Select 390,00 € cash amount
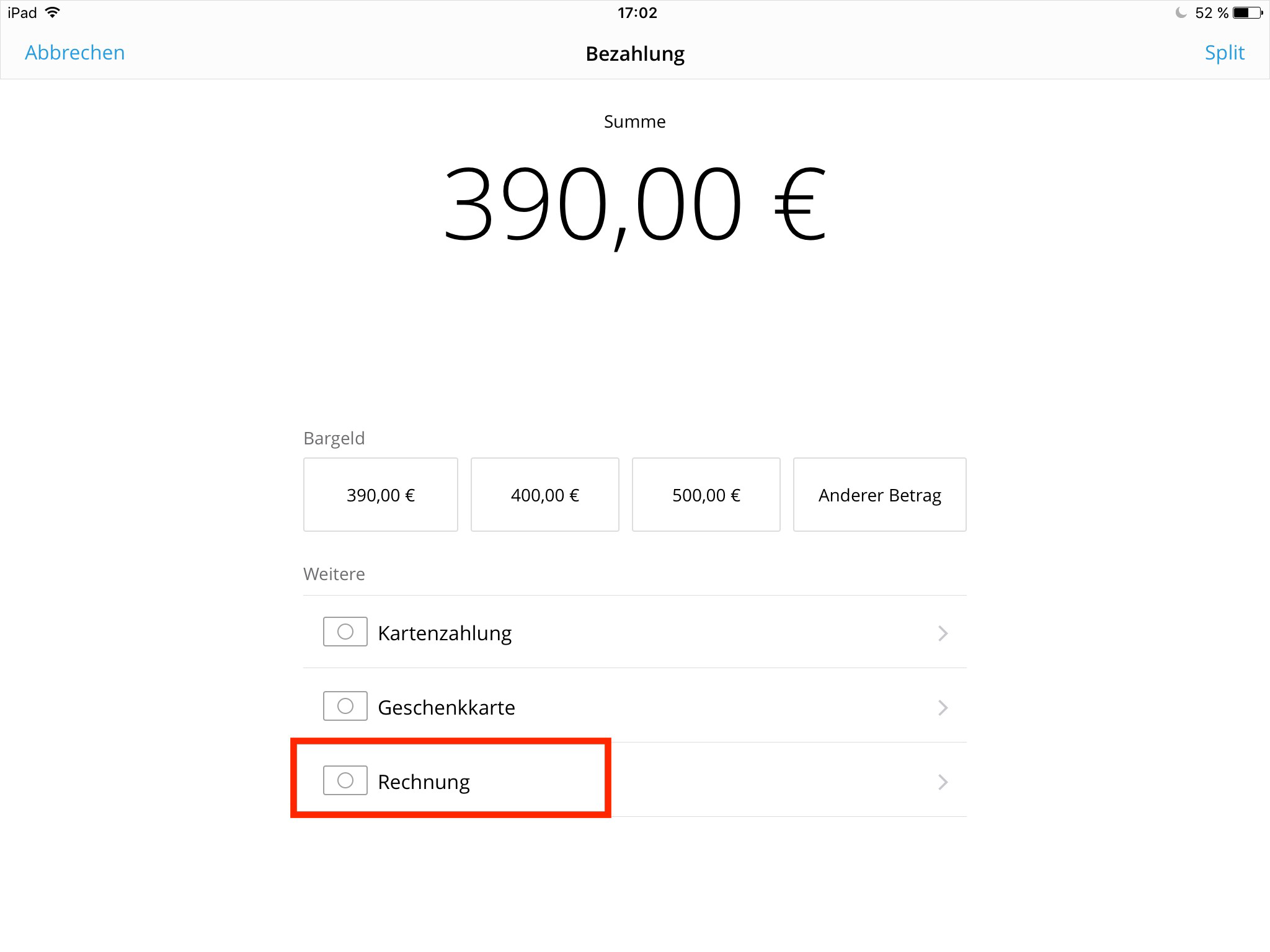1270x952 pixels. [x=381, y=495]
